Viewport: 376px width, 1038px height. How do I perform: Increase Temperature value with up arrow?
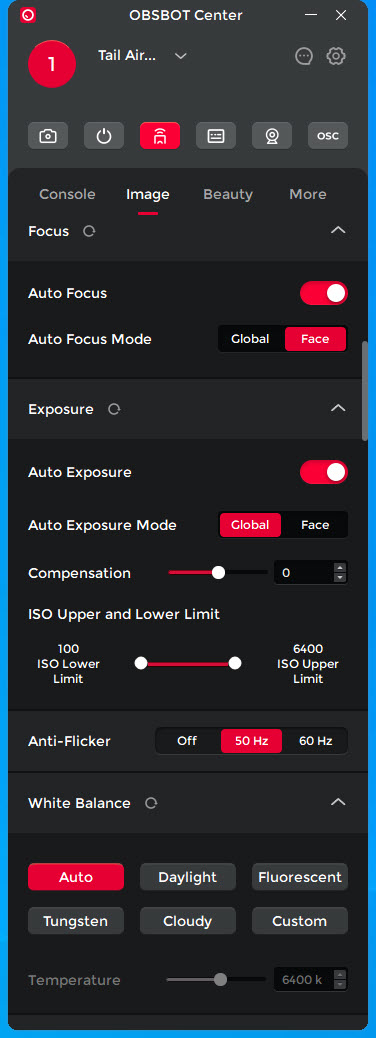pos(340,974)
